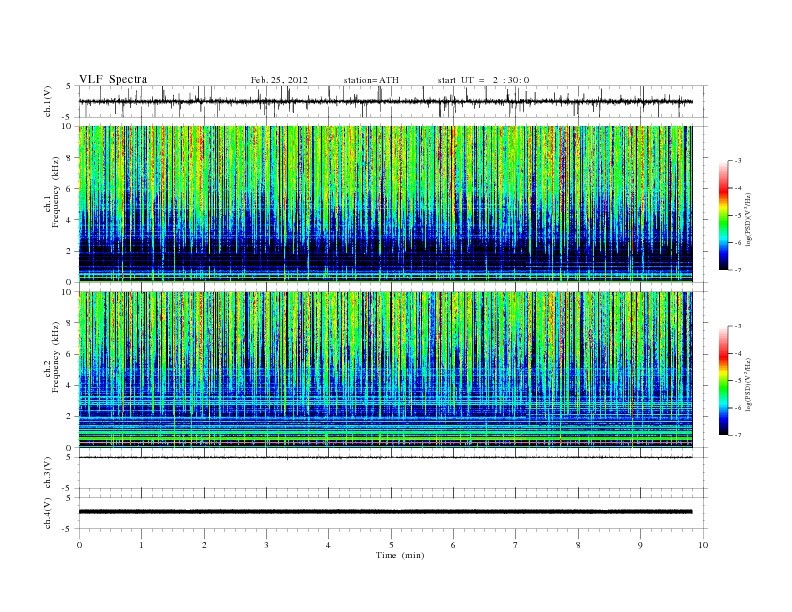Image resolution: width=792 pixels, height=612 pixels.
Task: Click the "VLF Spectra" plot title
Action: point(113,79)
